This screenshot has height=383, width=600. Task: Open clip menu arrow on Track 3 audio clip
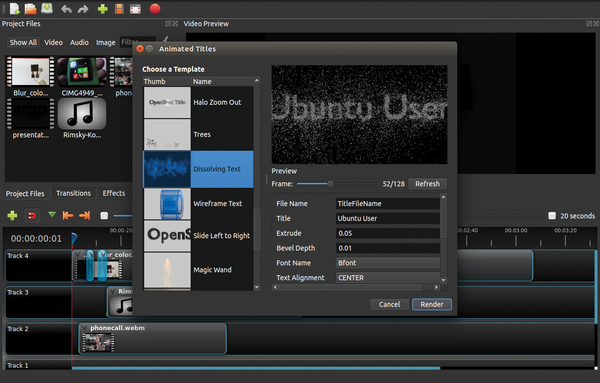[112, 292]
